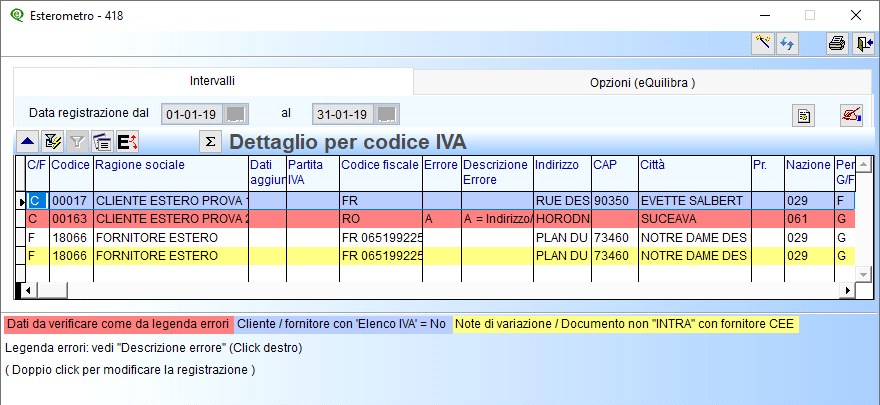Click the red strikethrough eraser icon

coord(851,115)
